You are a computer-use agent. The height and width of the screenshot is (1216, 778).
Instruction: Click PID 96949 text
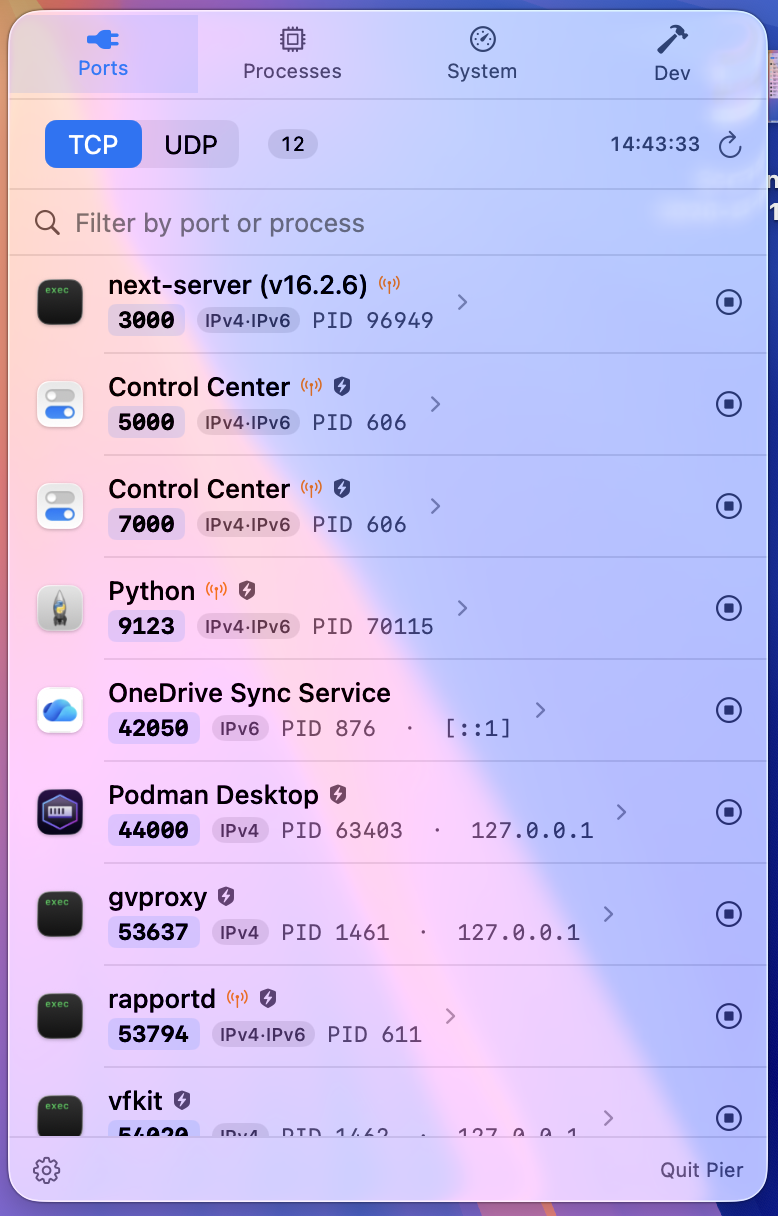click(x=373, y=320)
